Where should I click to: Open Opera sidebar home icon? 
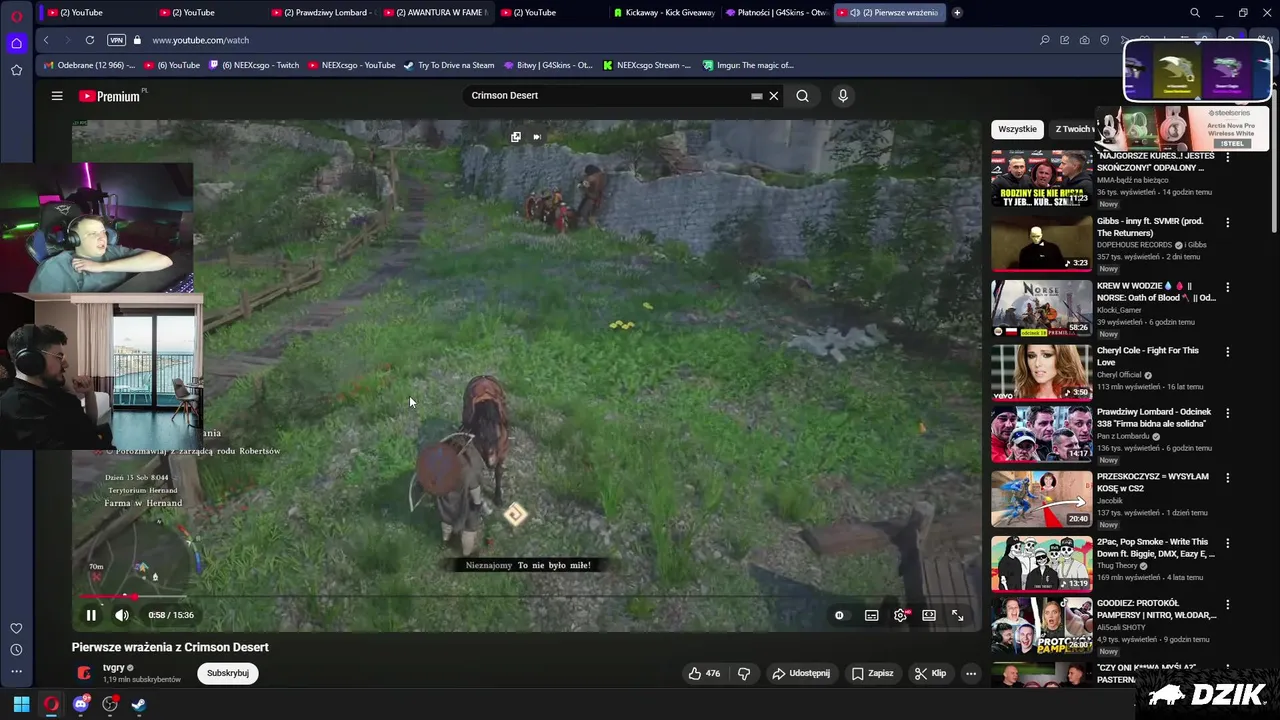click(x=16, y=43)
